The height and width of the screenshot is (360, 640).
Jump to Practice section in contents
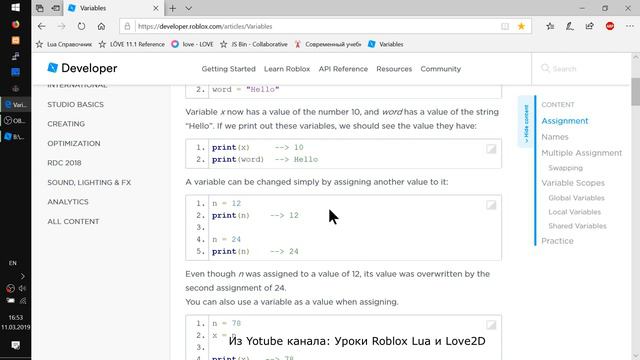[558, 241]
